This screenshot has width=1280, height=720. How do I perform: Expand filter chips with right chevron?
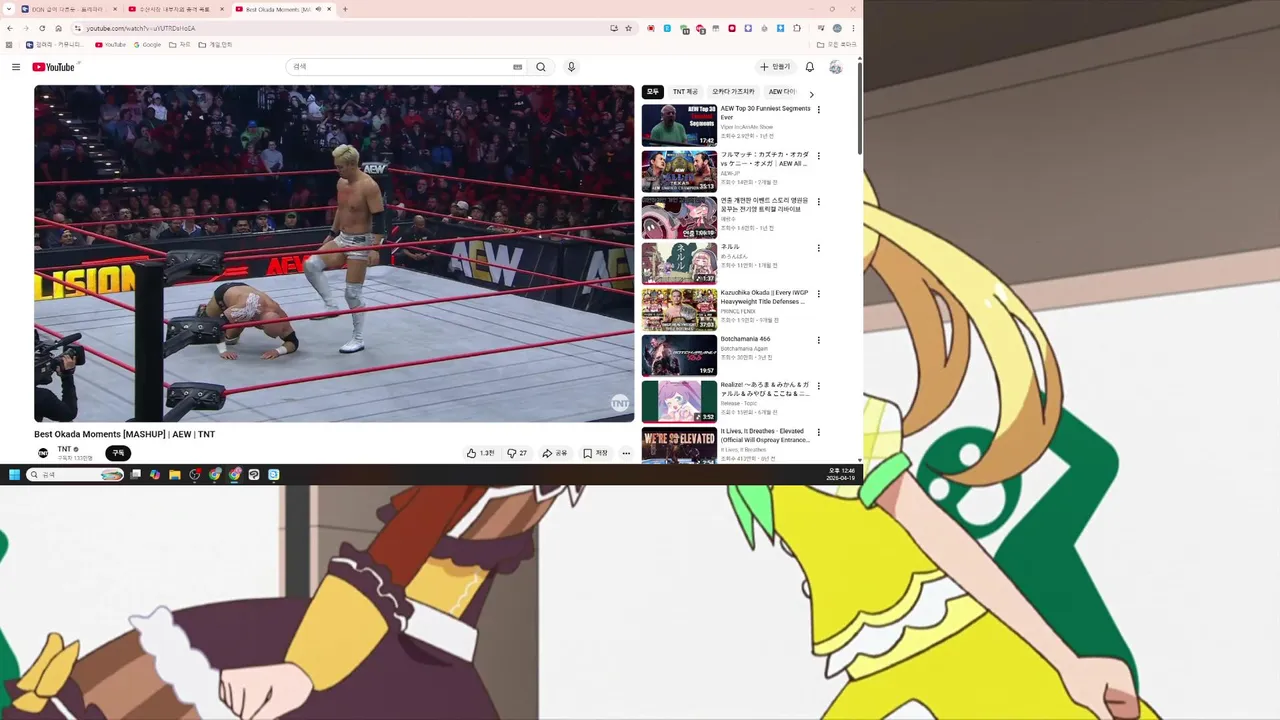811,94
